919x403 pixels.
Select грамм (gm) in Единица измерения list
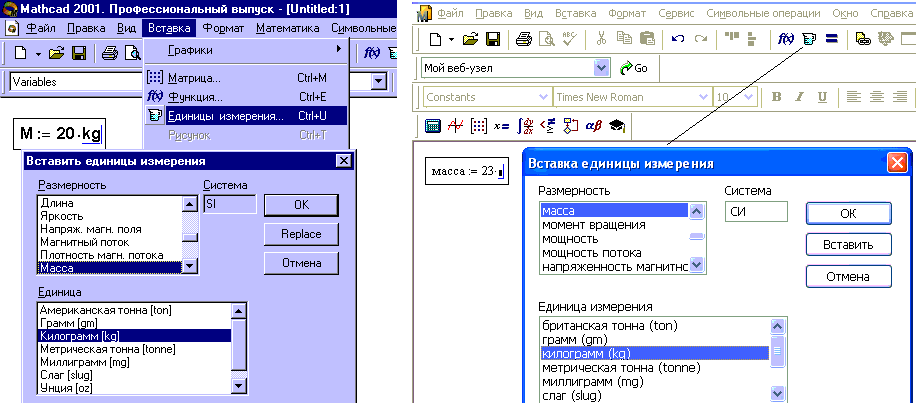click(655, 340)
